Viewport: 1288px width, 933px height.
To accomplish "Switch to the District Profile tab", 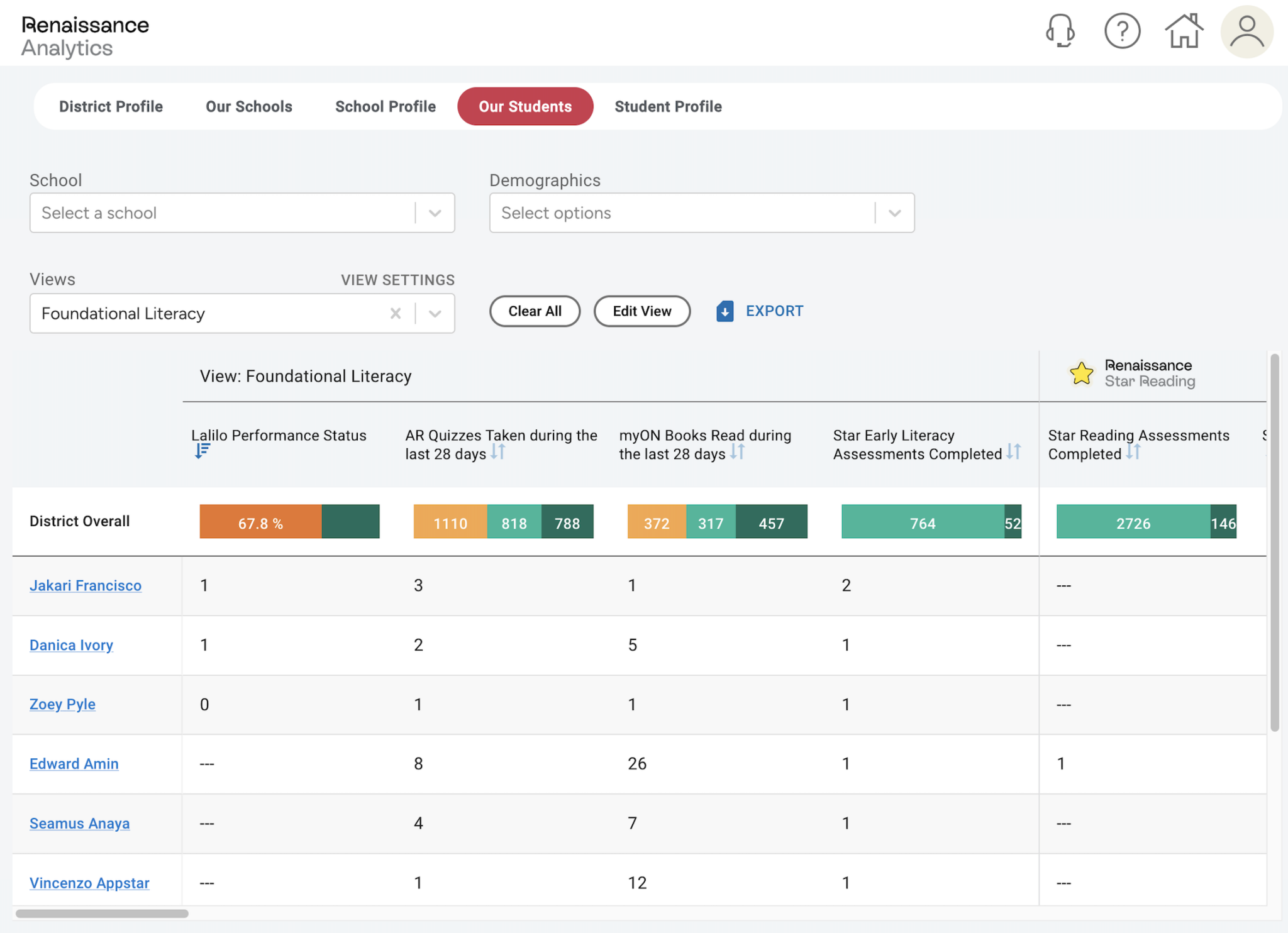I will pyautogui.click(x=111, y=106).
